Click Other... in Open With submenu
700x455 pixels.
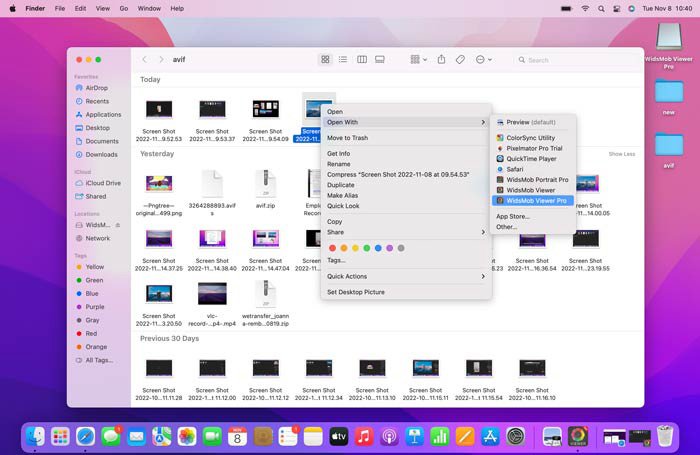click(533, 227)
